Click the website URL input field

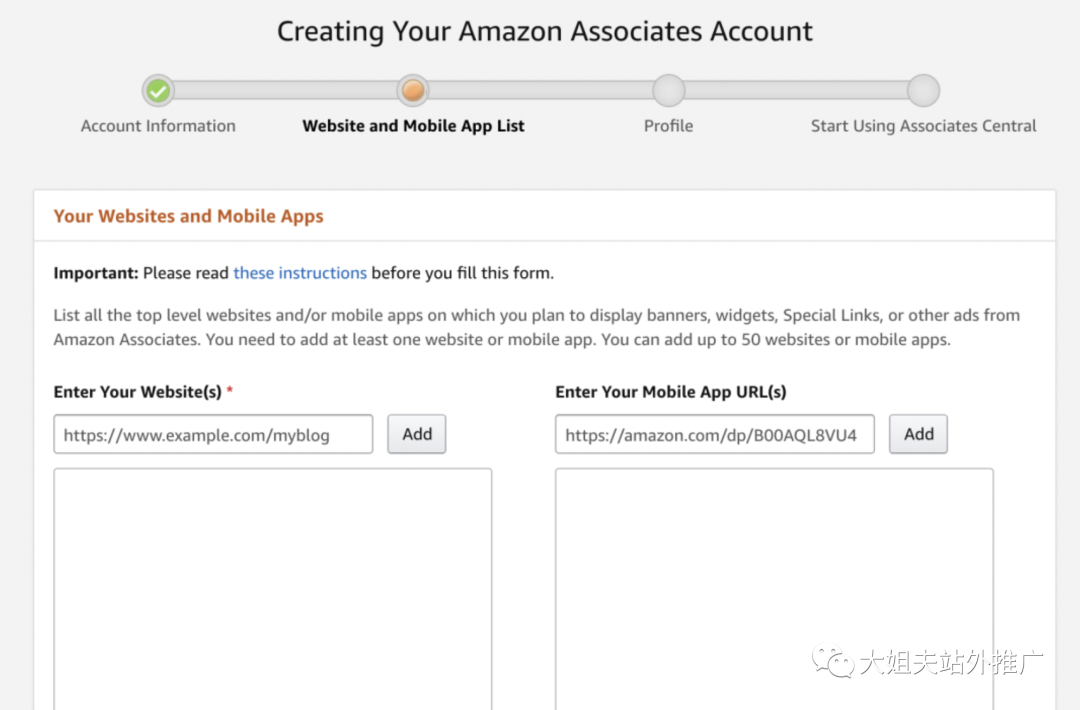pos(213,435)
